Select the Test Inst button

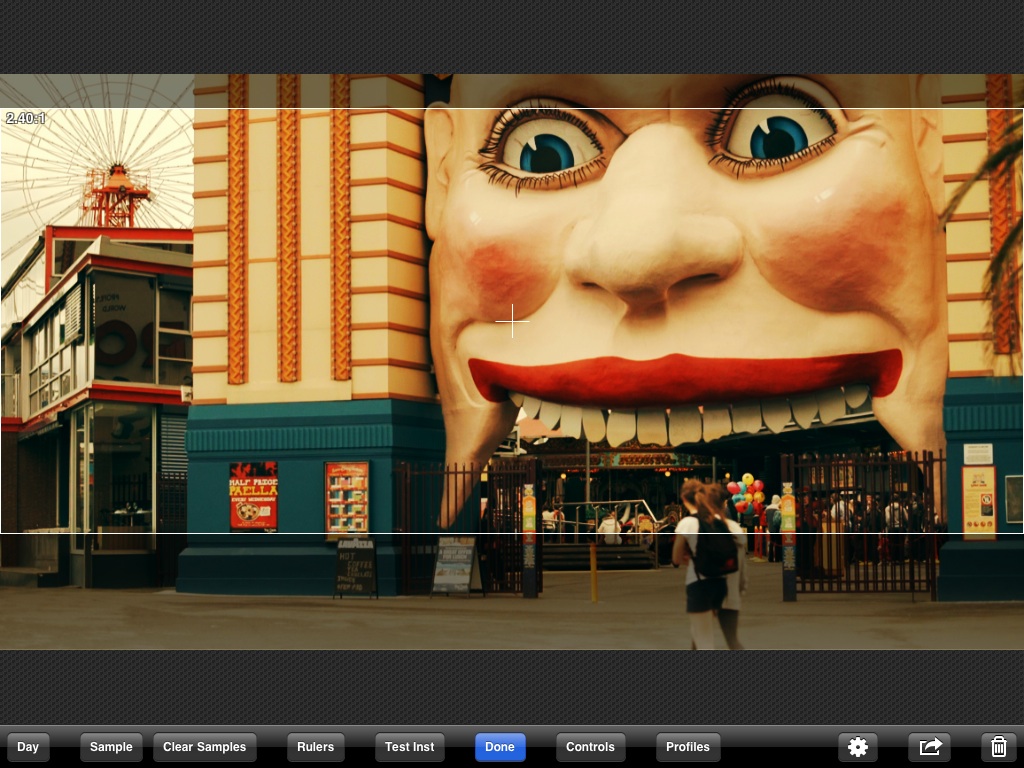click(x=409, y=746)
